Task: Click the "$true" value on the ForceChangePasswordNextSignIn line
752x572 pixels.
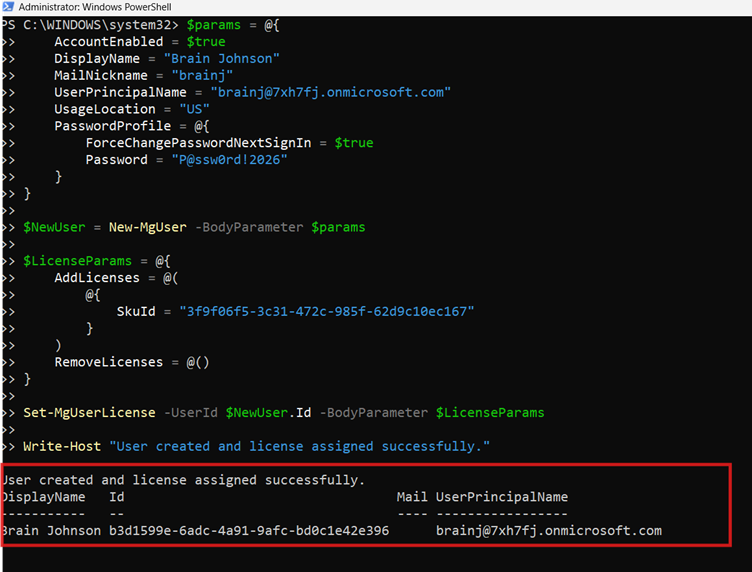Action: pos(354,143)
